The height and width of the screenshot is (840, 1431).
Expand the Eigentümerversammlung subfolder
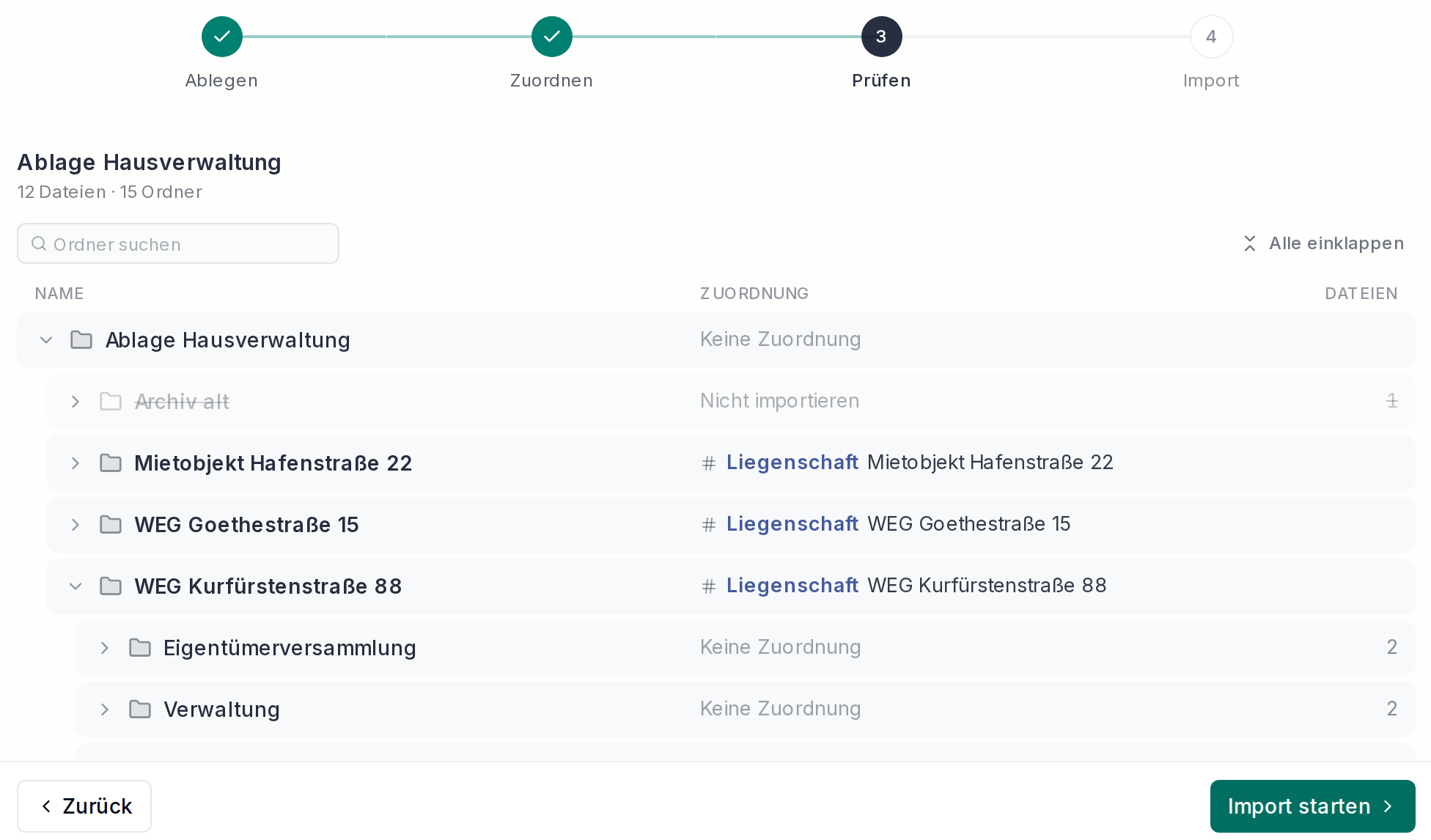[105, 648]
